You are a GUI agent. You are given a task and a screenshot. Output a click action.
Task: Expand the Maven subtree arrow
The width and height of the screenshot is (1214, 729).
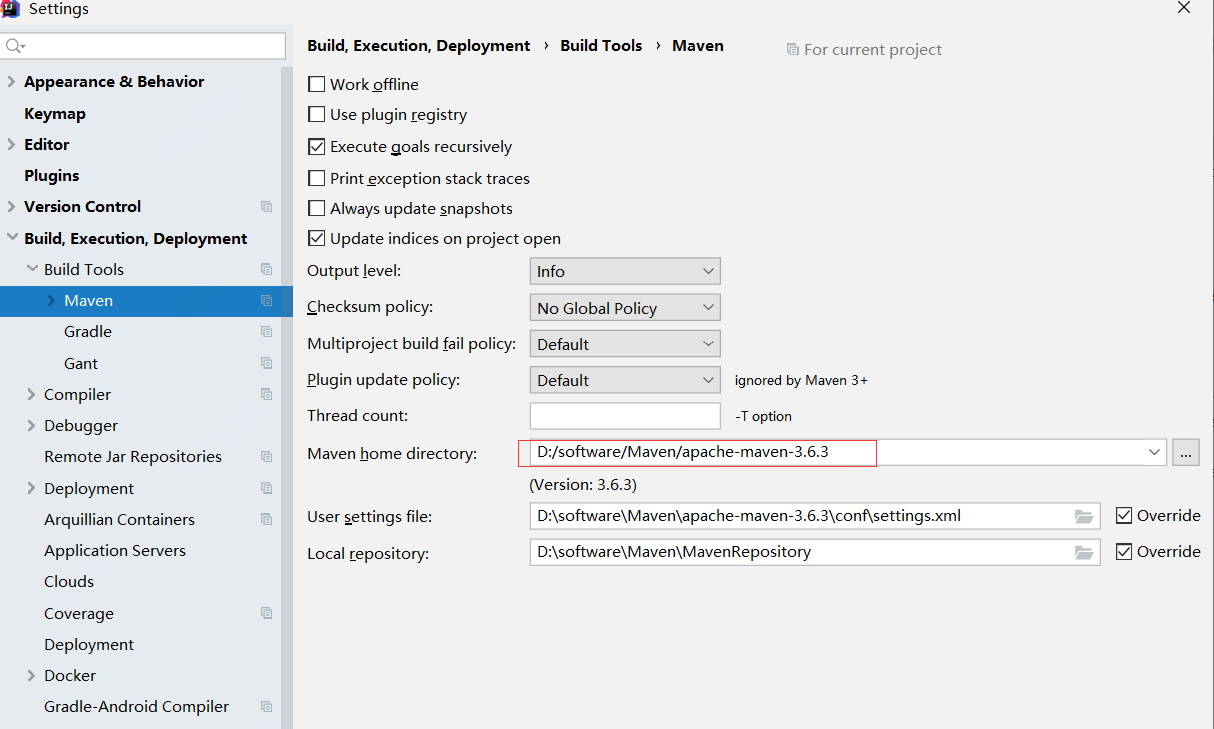click(52, 300)
